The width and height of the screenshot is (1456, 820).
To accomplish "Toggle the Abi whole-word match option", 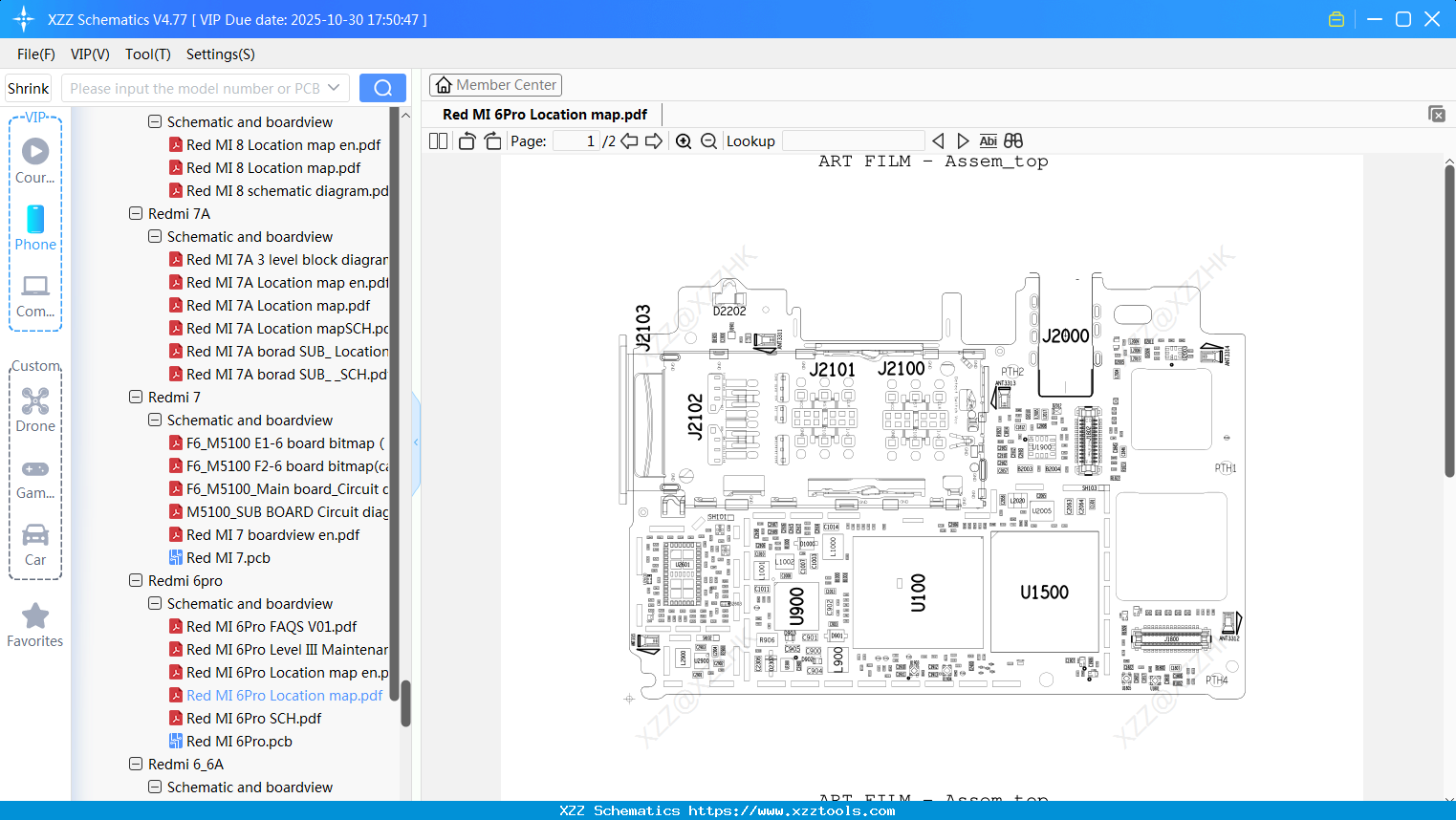I will pyautogui.click(x=988, y=140).
